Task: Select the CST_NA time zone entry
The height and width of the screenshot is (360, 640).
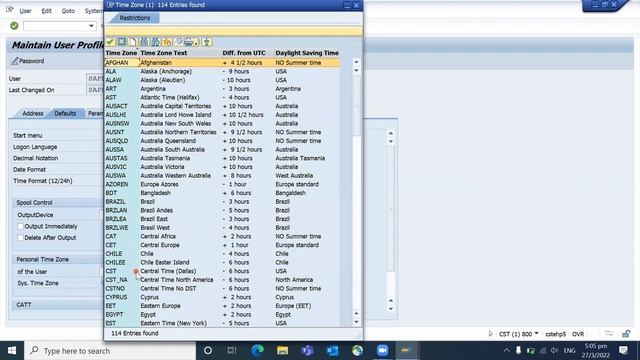Action: [x=222, y=280]
